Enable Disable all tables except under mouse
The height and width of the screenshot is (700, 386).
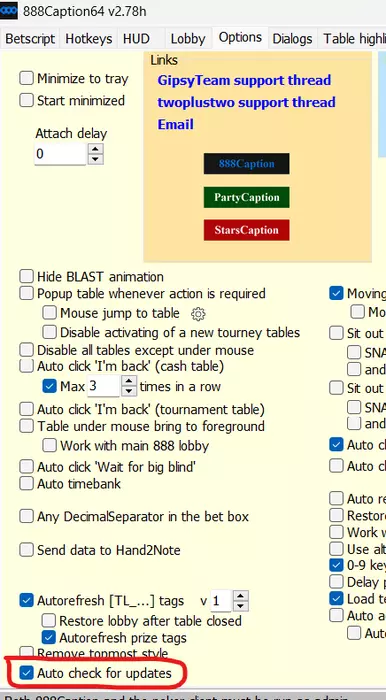pyautogui.click(x=26, y=350)
